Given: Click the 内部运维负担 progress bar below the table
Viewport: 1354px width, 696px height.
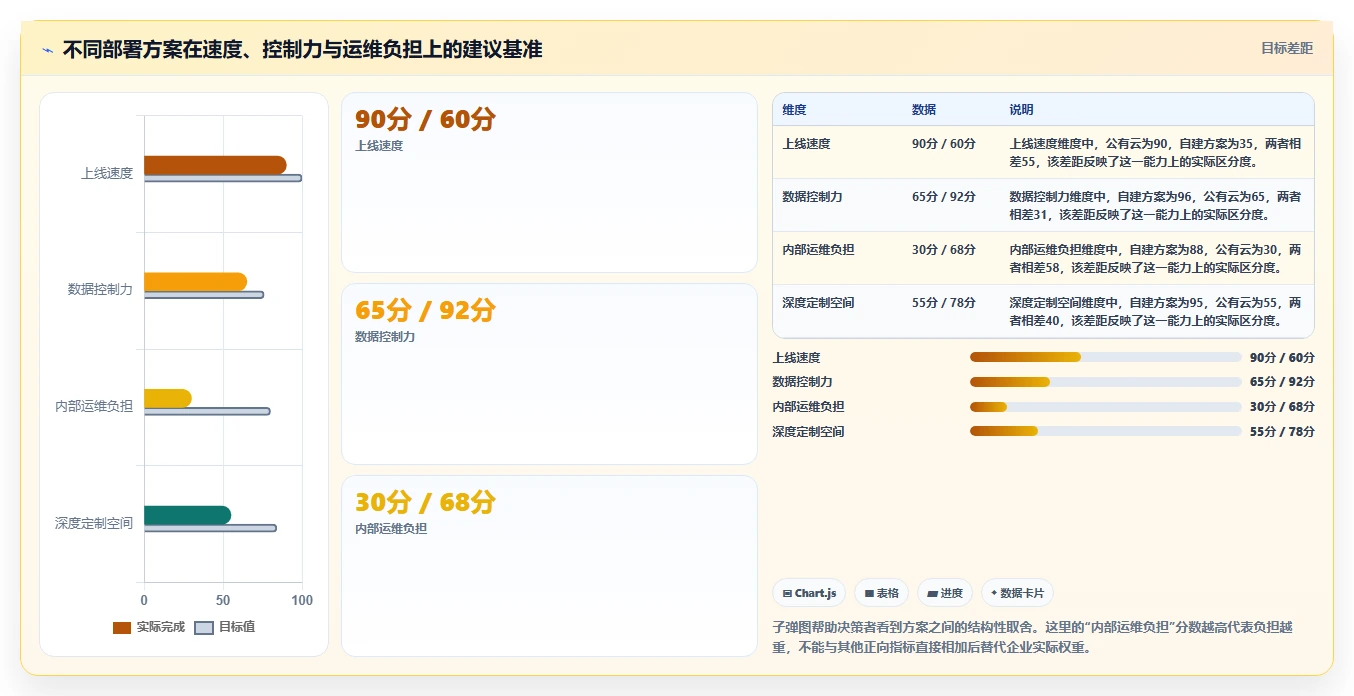Looking at the screenshot, I should pos(1105,407).
